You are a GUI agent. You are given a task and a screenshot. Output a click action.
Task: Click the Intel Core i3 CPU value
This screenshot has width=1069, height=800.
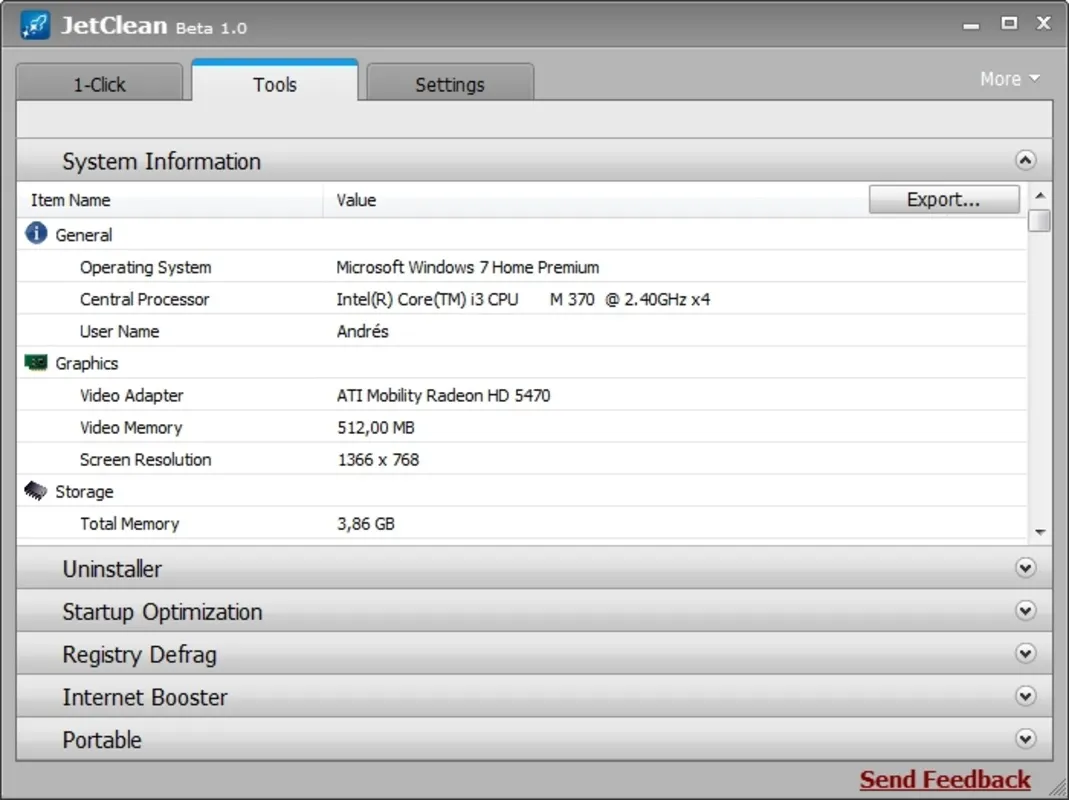523,299
